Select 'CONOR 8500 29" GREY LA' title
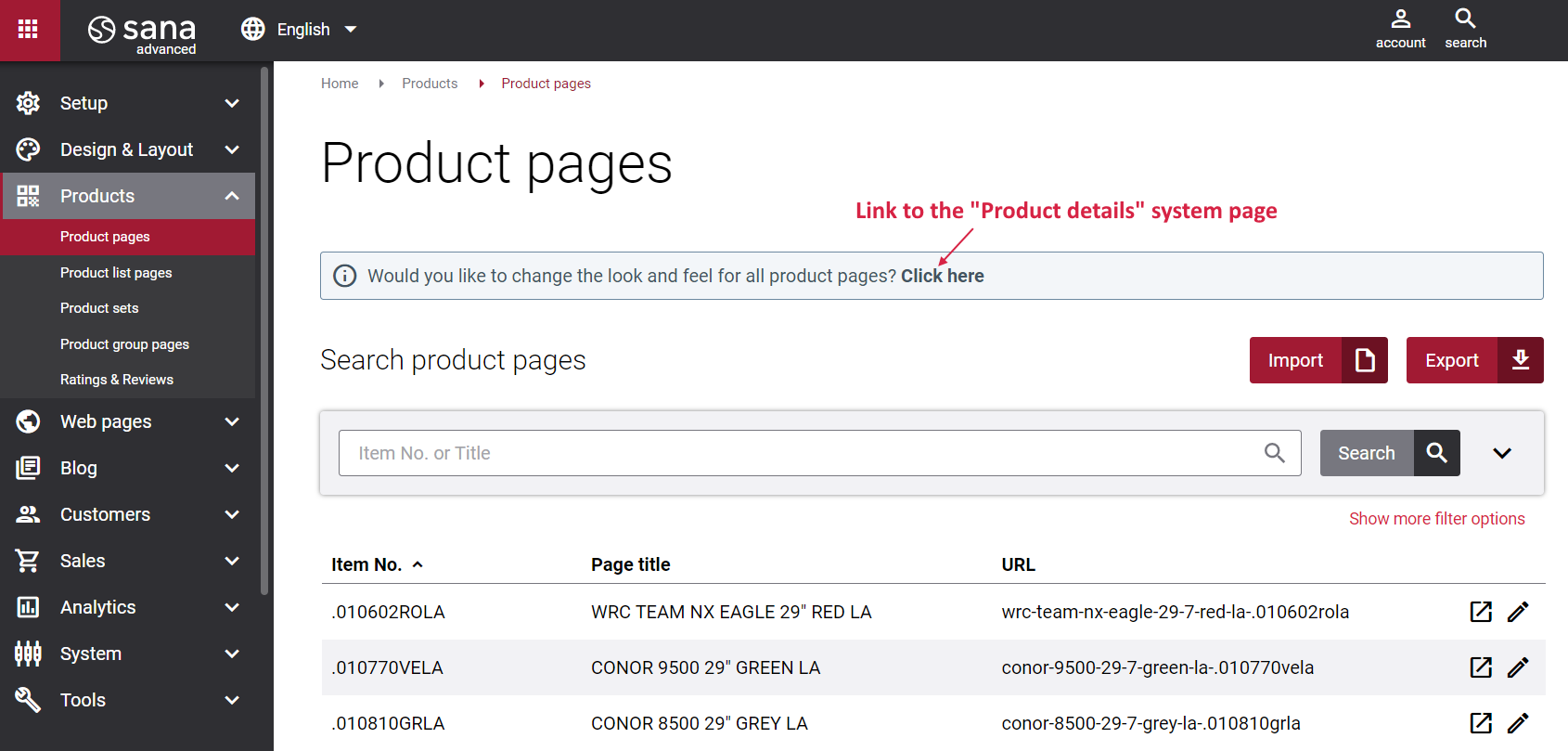Screen dimensions: 1568x751 pyautogui.click(x=700, y=723)
